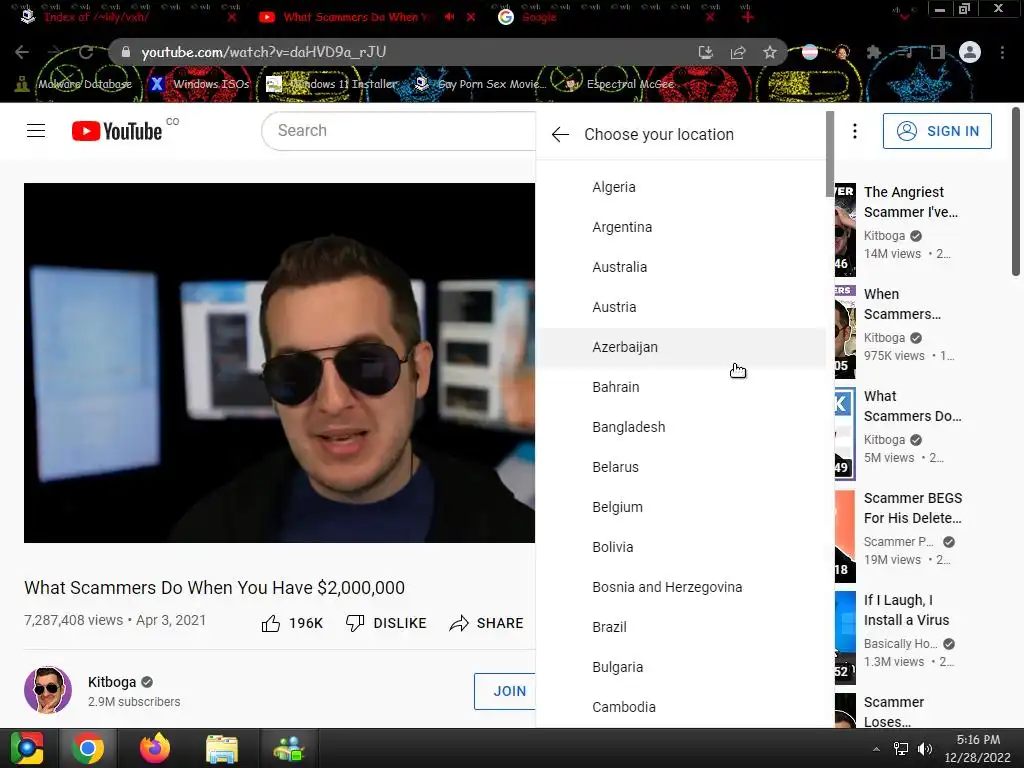The image size is (1024, 768).
Task: Select Cambodia as location
Action: pyautogui.click(x=680, y=707)
